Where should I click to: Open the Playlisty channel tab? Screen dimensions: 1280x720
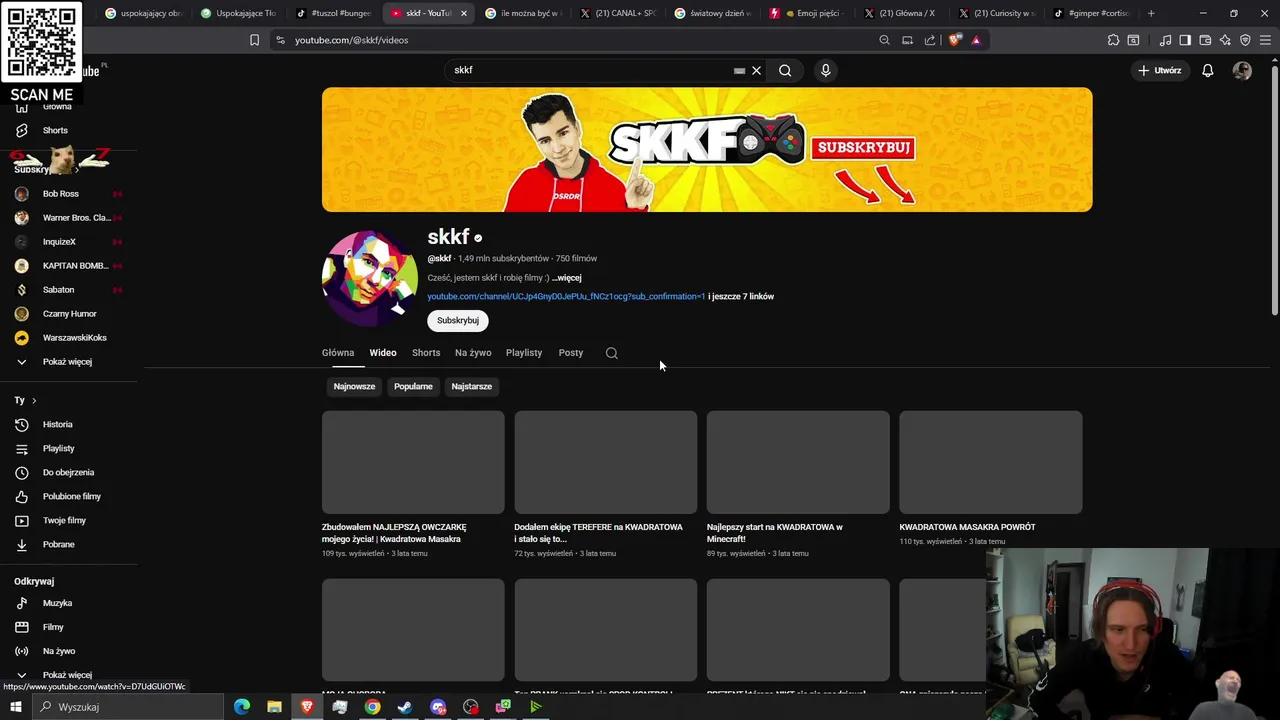coord(524,353)
